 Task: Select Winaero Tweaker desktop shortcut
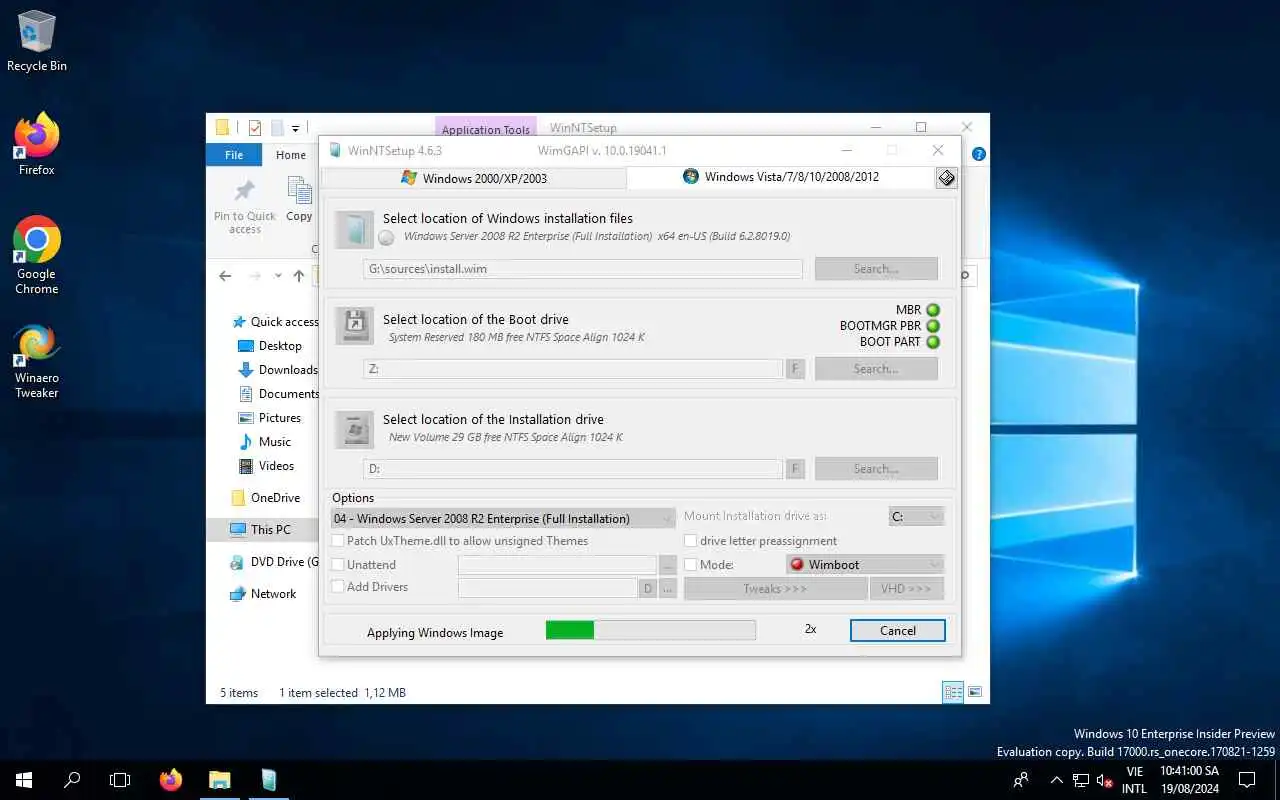37,361
